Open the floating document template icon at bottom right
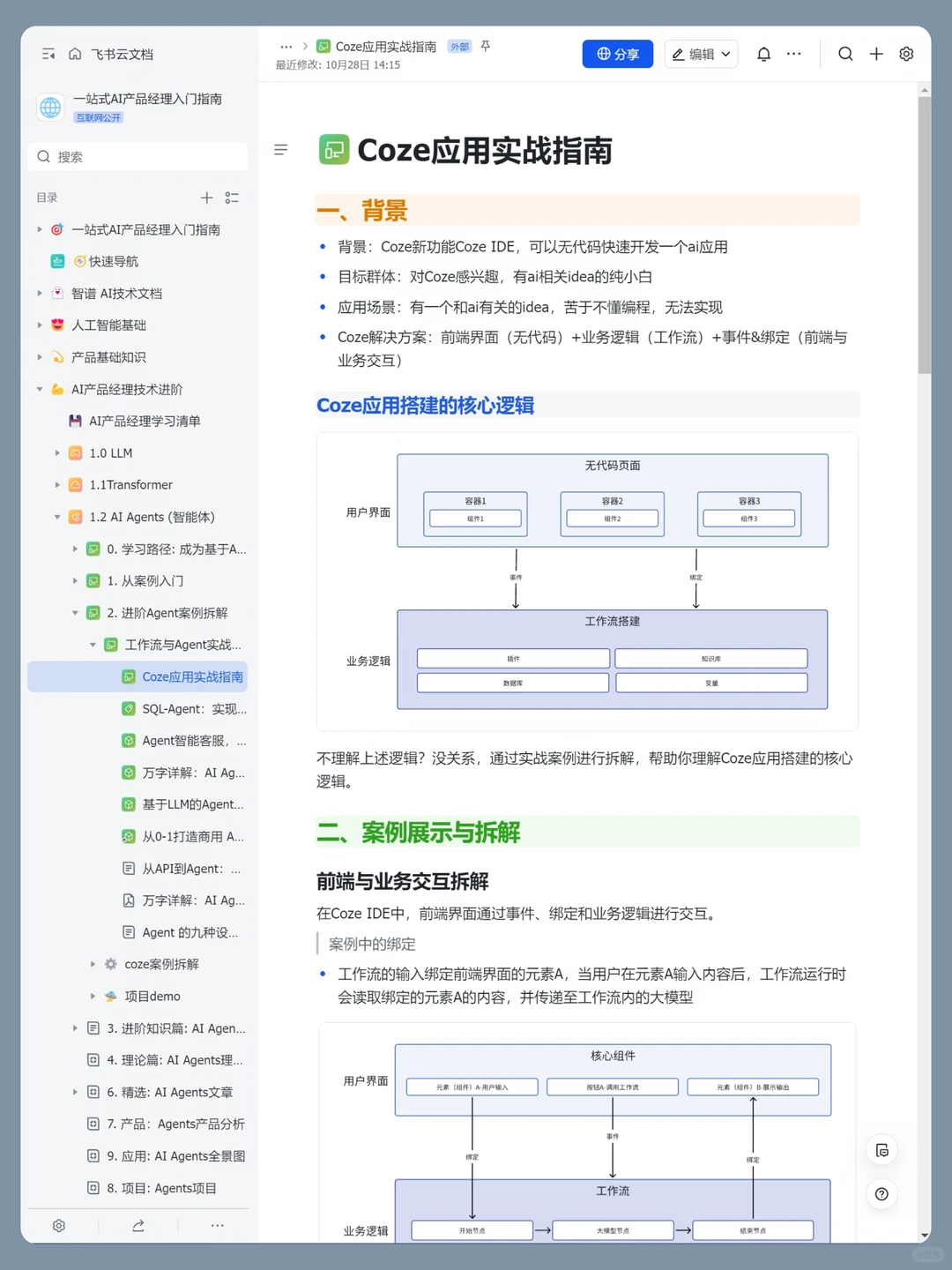 [881, 1150]
